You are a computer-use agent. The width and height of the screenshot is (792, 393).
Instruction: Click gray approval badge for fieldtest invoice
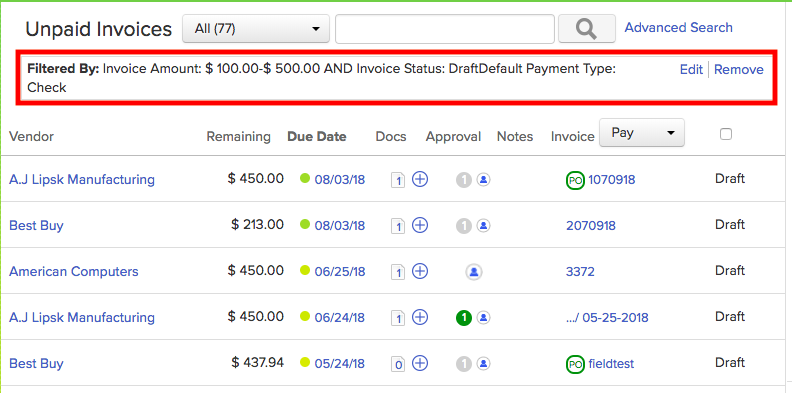click(x=464, y=364)
